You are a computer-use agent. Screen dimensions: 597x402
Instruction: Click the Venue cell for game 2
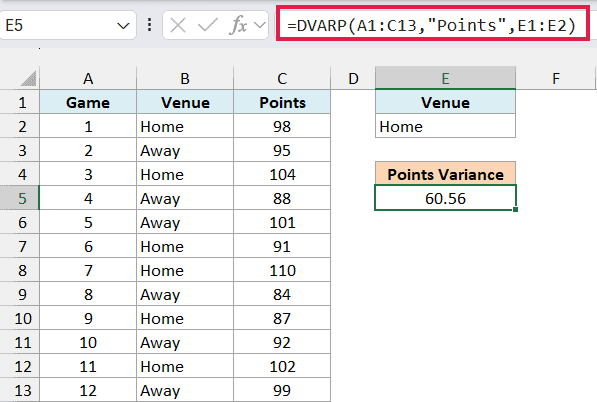tap(185, 150)
